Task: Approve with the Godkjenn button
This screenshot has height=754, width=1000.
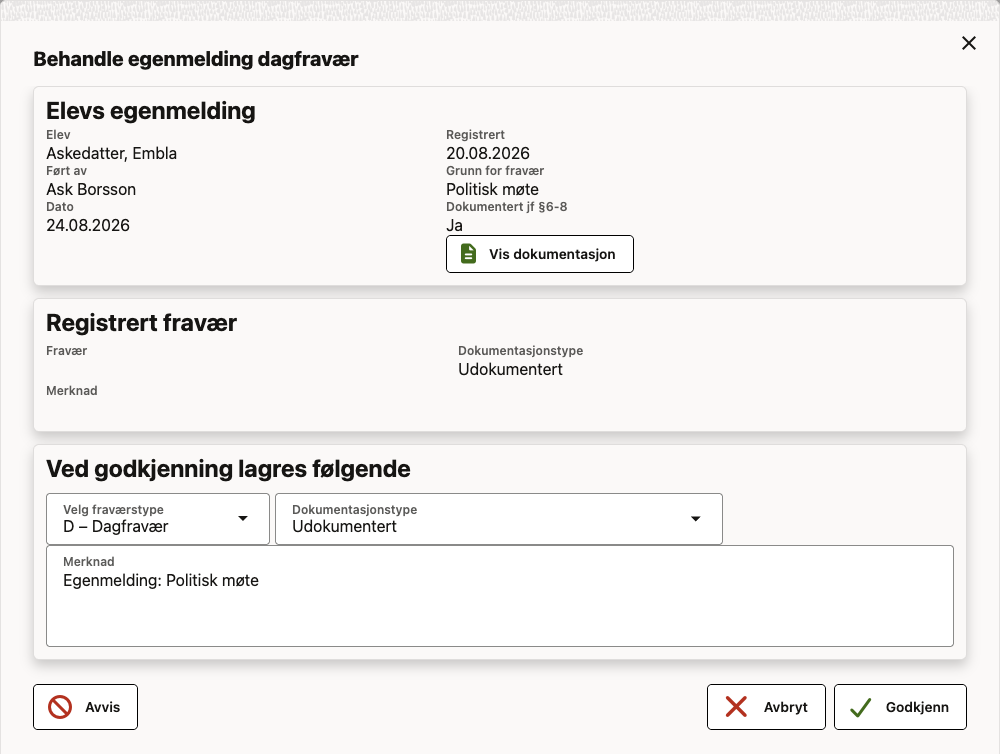Action: [900, 707]
